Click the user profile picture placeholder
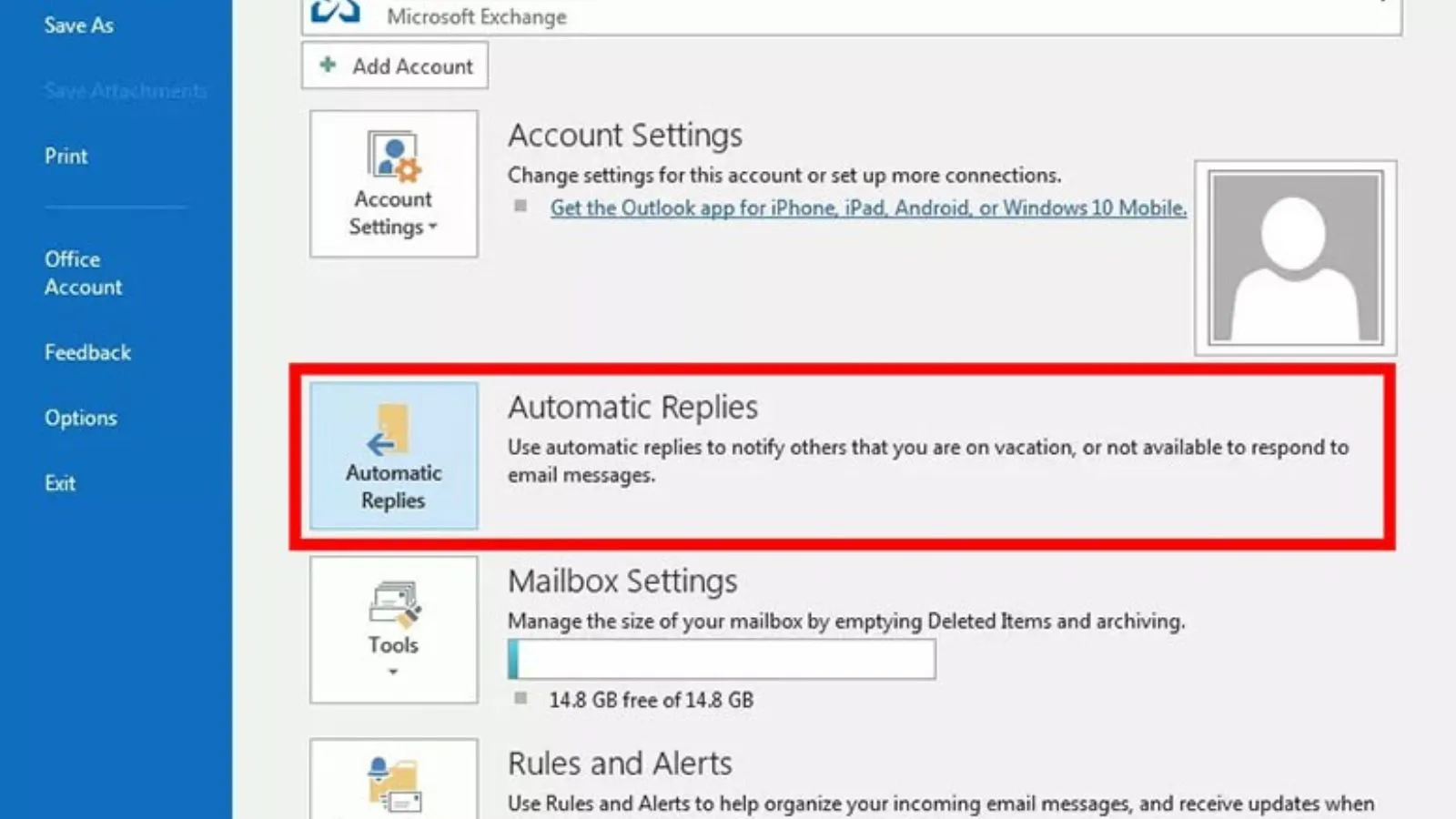 tap(1294, 257)
